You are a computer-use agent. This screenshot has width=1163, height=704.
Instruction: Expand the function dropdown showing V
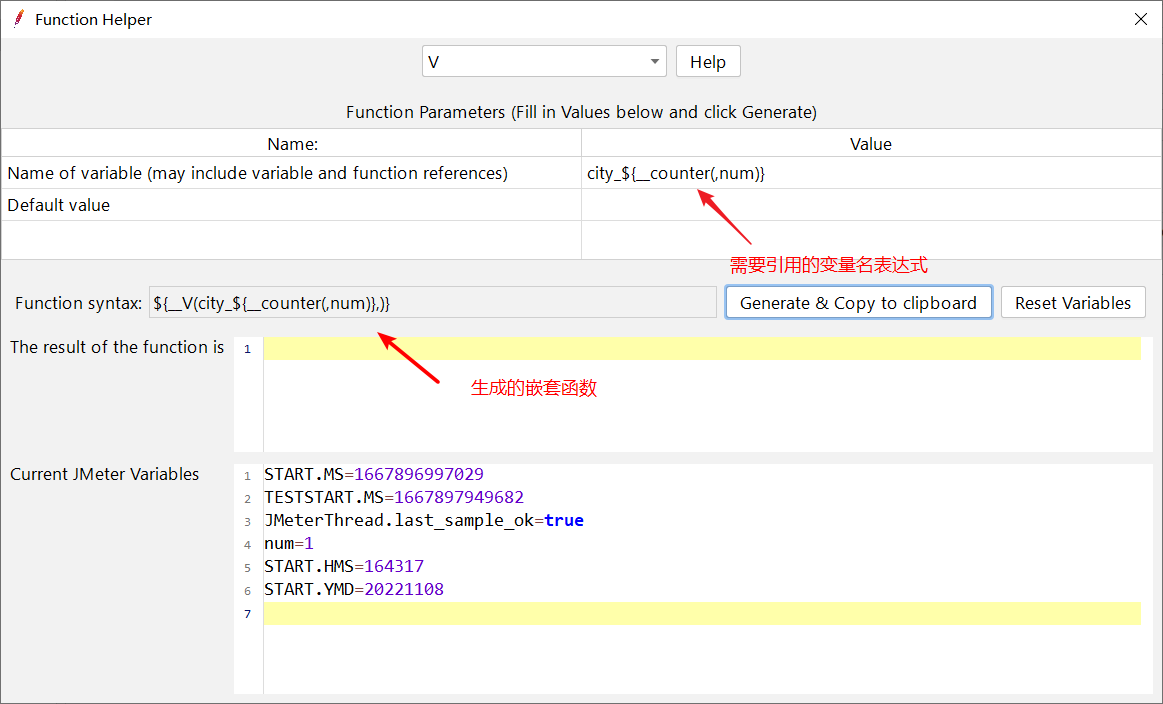pos(655,62)
